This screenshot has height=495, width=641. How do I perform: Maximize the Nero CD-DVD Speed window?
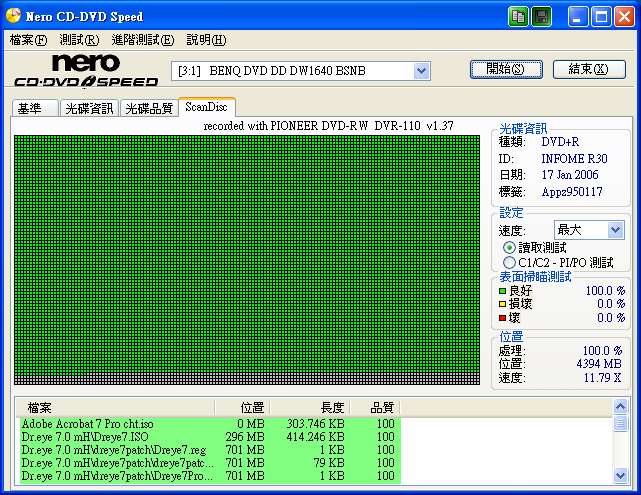point(601,17)
